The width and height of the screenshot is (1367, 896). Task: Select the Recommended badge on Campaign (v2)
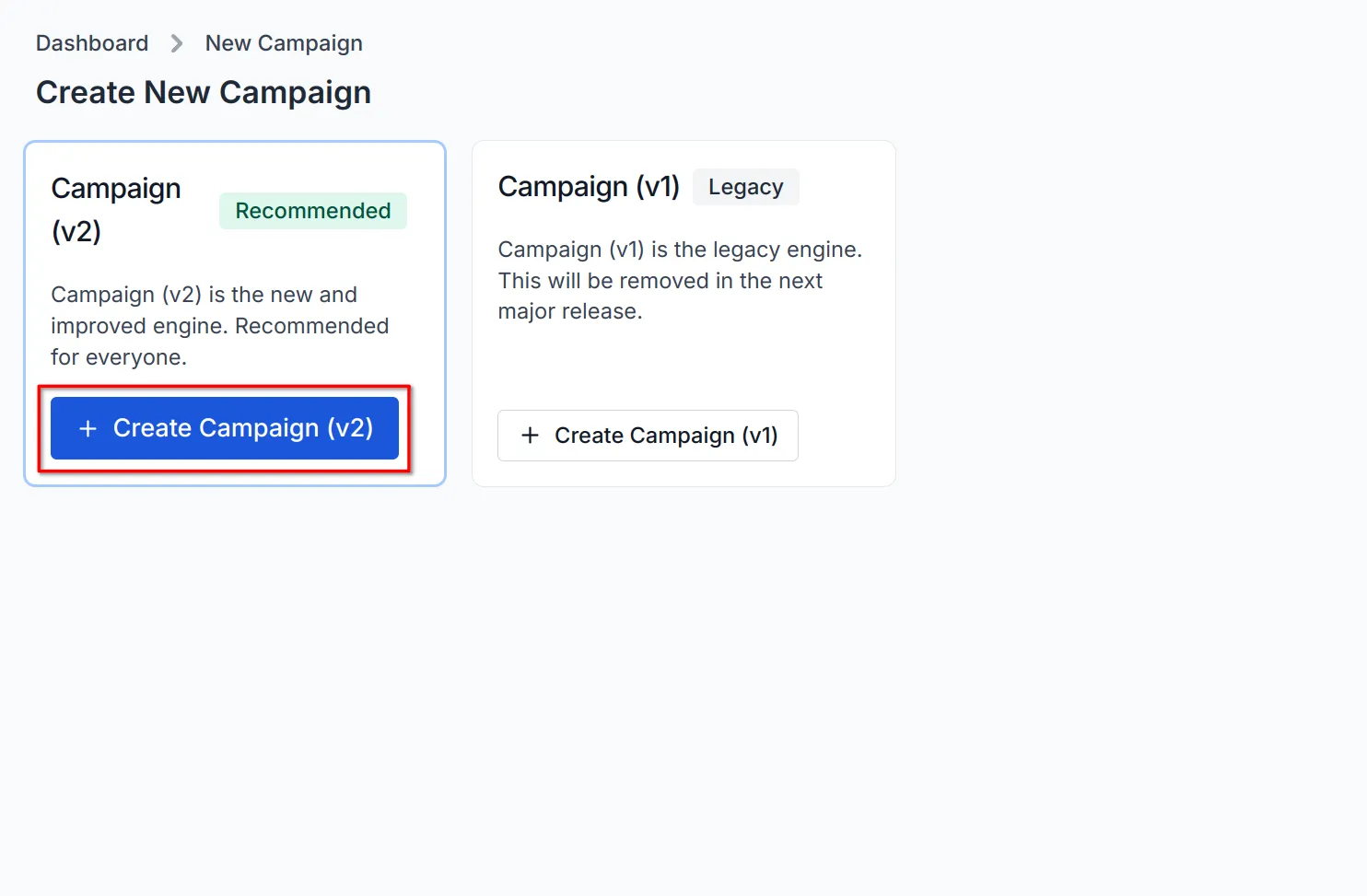click(312, 211)
